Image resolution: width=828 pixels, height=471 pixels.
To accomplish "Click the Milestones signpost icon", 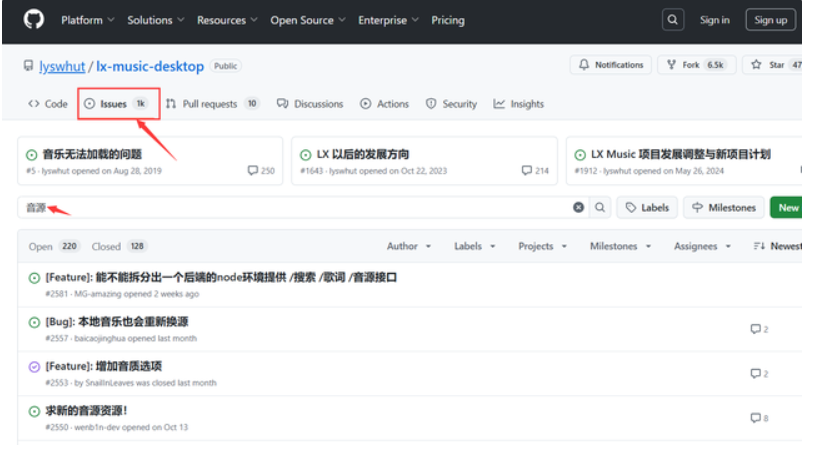I will coord(698,208).
